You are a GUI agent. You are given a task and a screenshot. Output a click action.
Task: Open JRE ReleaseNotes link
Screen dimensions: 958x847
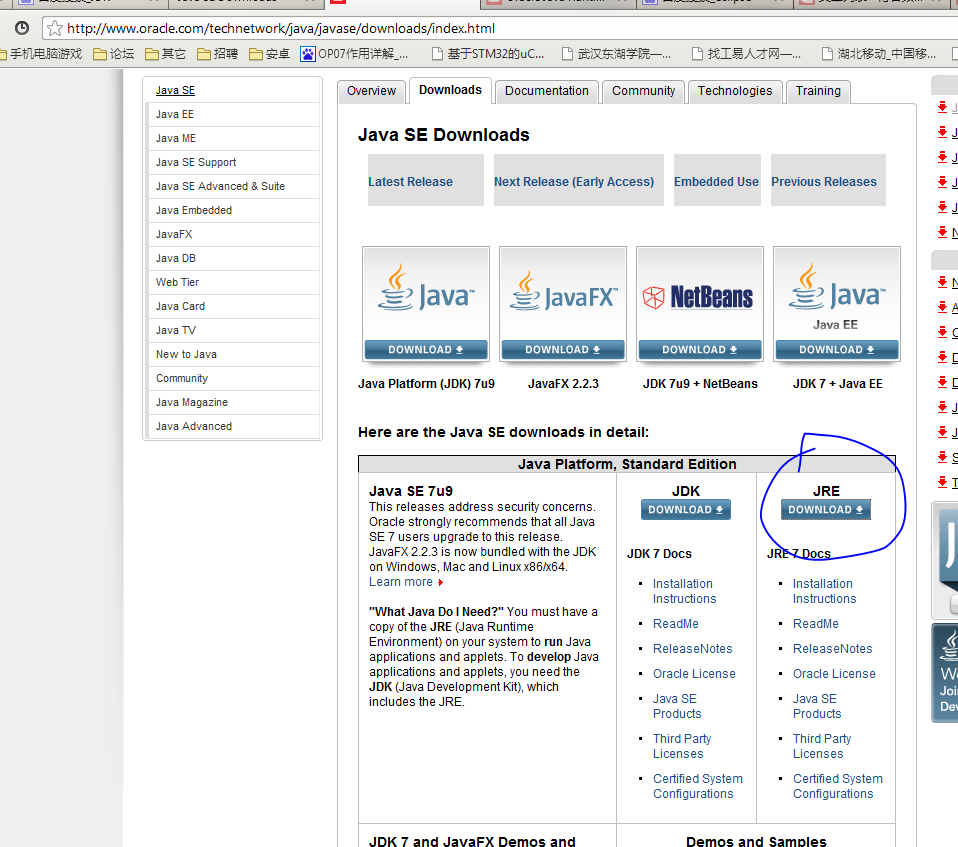[832, 649]
